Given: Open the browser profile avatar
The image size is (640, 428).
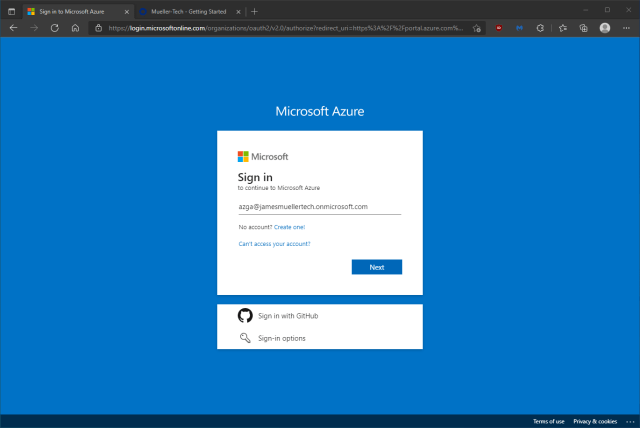Looking at the screenshot, I should click(605, 28).
